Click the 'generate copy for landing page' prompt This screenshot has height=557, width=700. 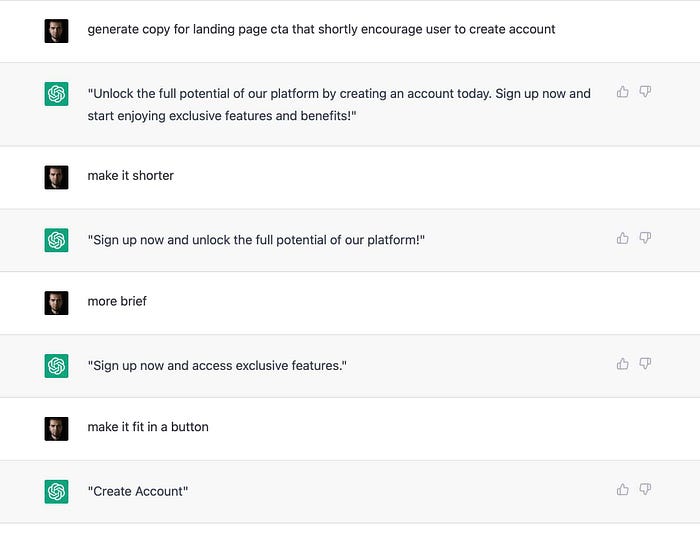[x=321, y=29]
